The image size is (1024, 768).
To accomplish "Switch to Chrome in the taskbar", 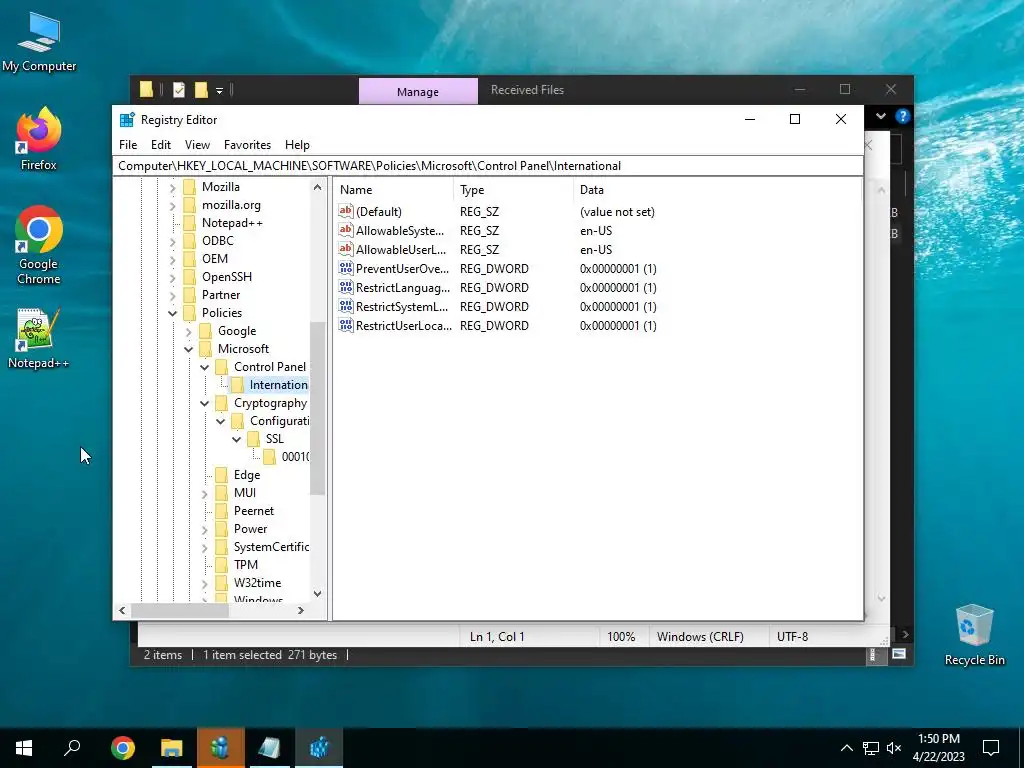I will click(123, 748).
